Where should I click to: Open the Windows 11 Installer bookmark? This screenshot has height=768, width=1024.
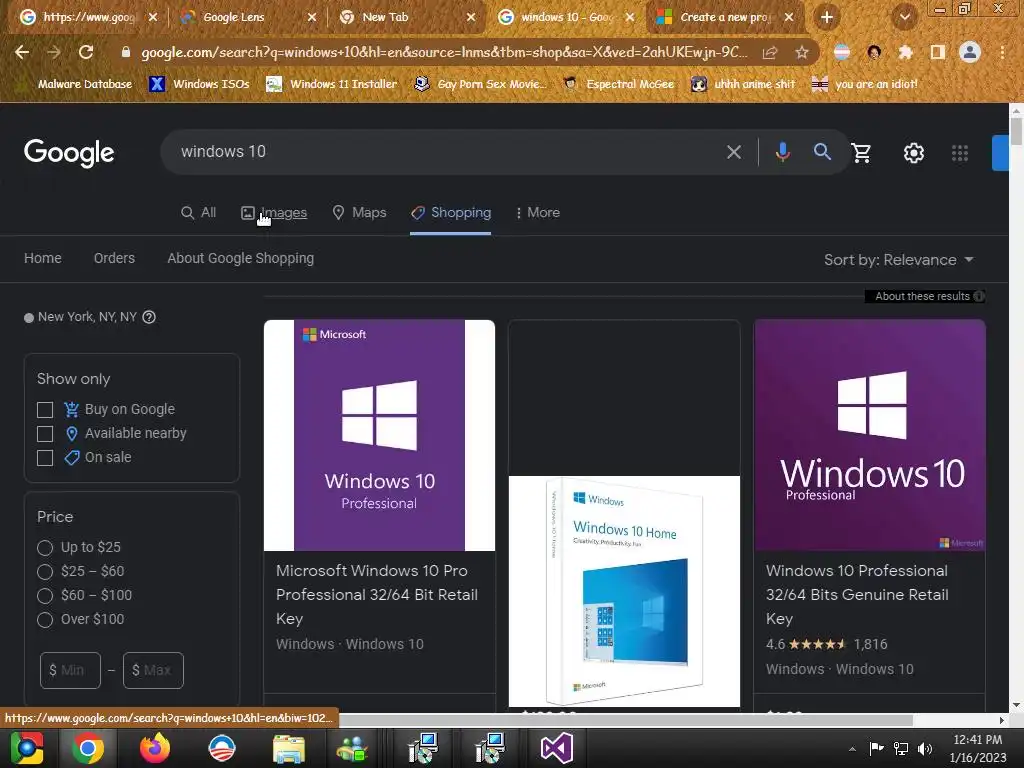(332, 84)
